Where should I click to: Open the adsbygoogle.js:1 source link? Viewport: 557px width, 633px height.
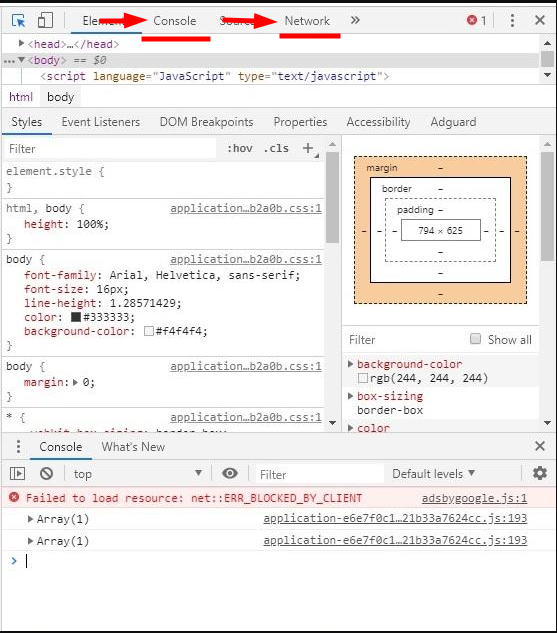pyautogui.click(x=474, y=498)
